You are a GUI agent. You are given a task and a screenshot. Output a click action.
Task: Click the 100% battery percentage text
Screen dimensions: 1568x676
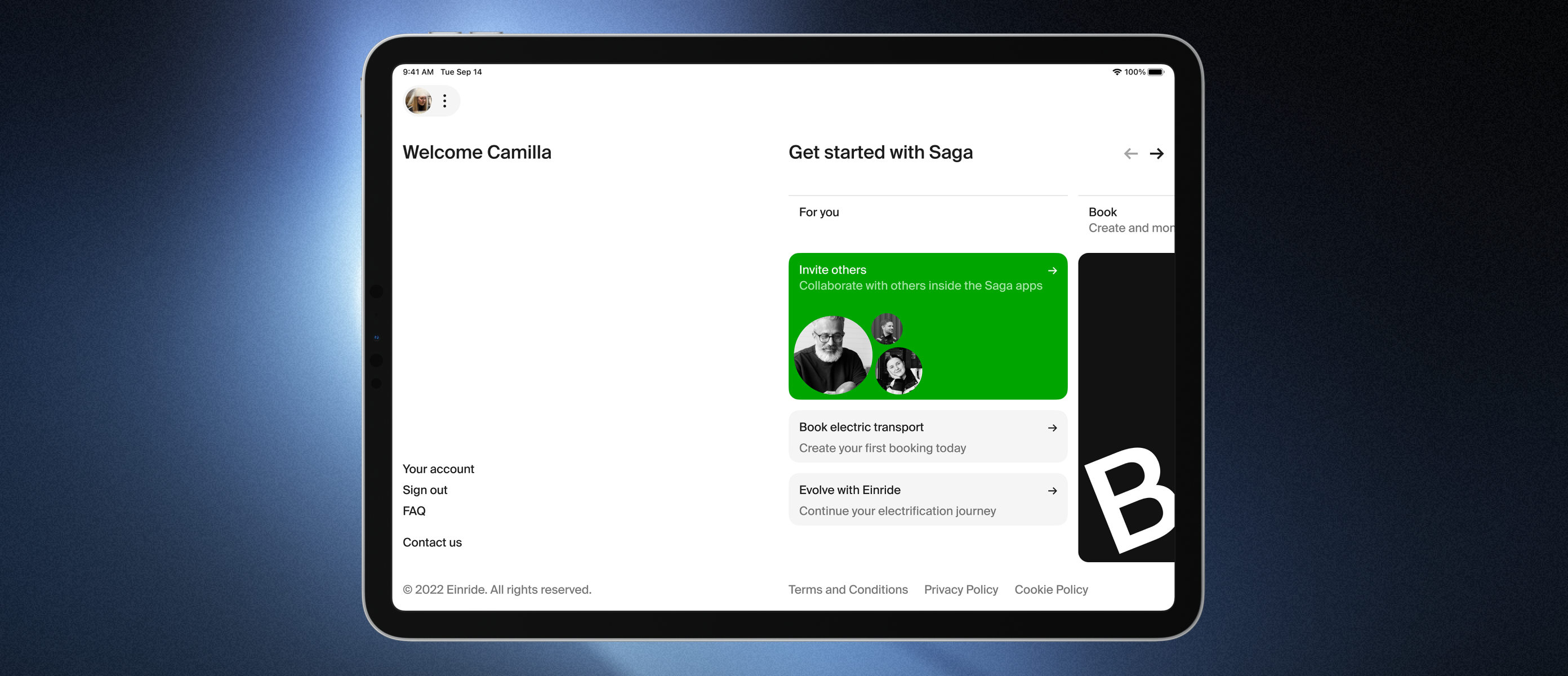[x=1135, y=72]
